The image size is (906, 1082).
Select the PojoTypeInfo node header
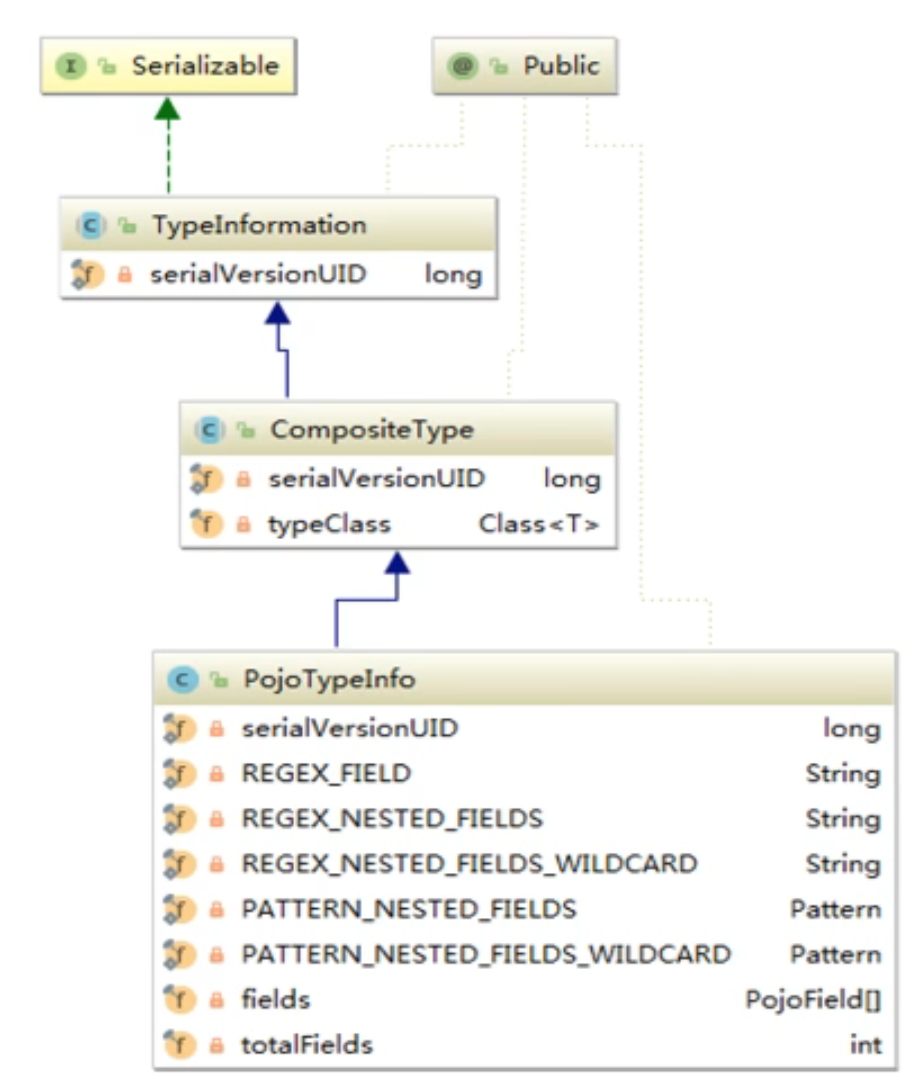pos(524,679)
